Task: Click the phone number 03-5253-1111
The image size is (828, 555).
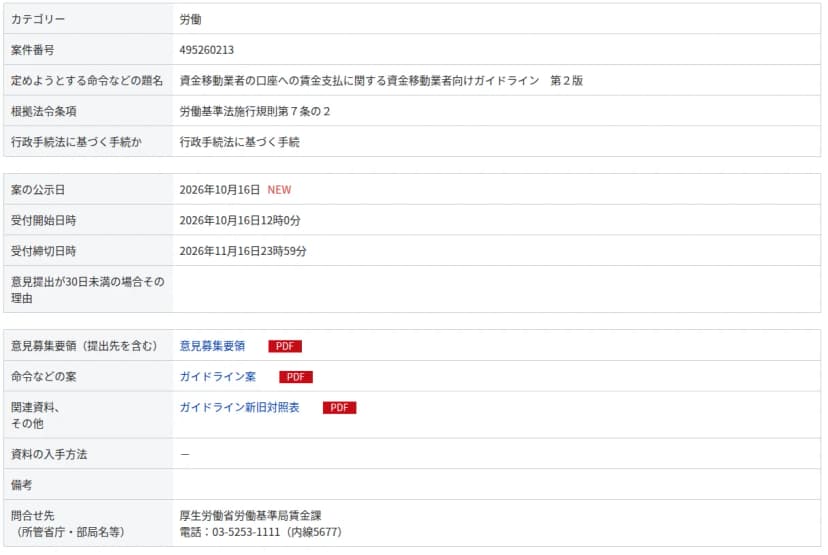Action: click(x=246, y=532)
